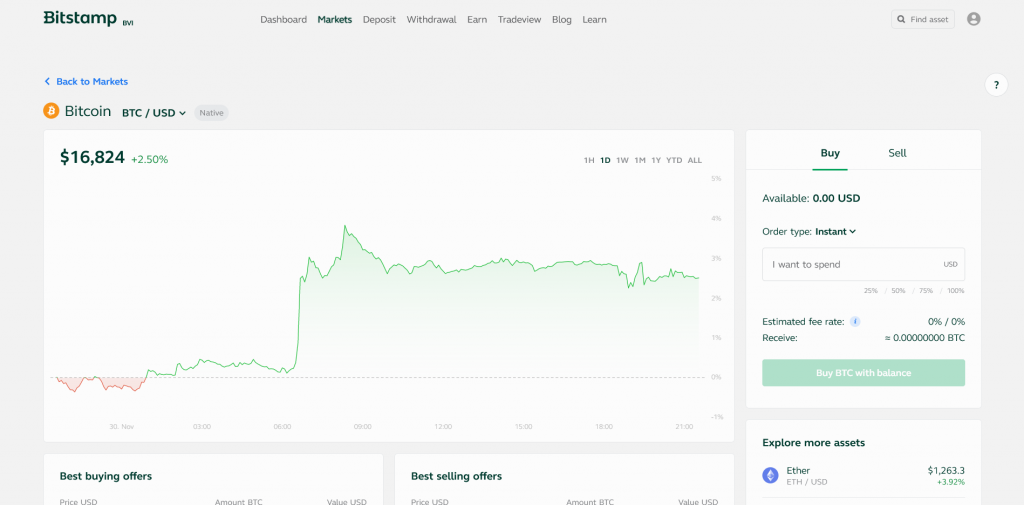Screen dimensions: 1024x505
Task: Open the help question mark button
Action: [996, 85]
